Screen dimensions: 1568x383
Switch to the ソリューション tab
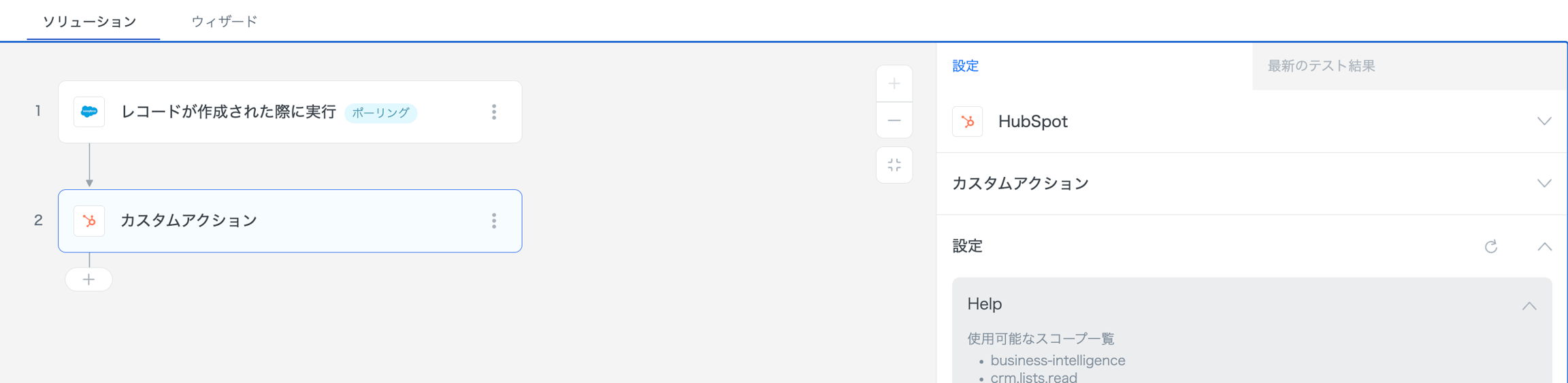tap(90, 22)
